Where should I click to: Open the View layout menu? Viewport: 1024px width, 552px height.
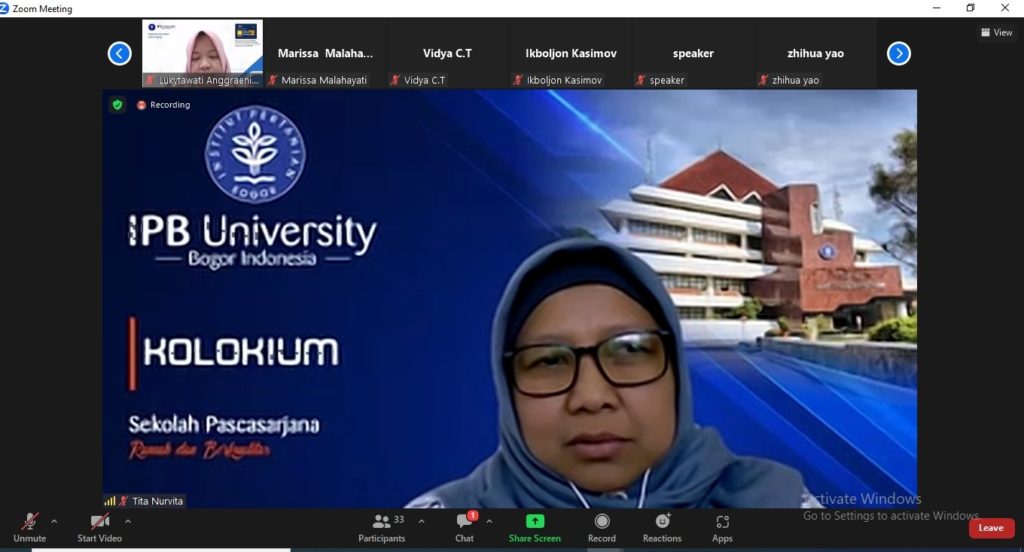(x=997, y=32)
